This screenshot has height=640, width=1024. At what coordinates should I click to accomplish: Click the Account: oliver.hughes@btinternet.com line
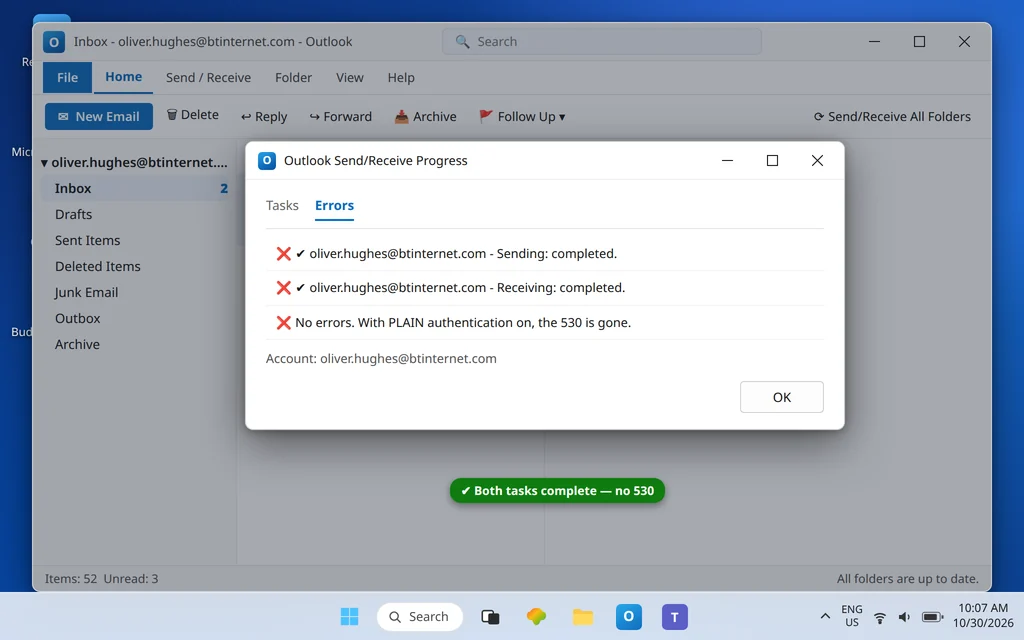381,359
